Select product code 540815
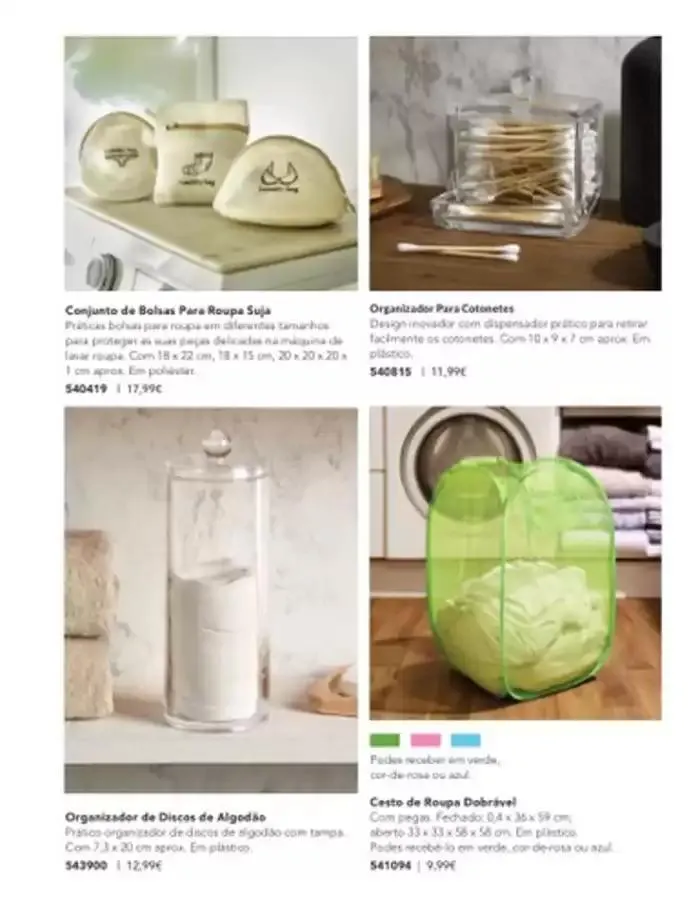The height and width of the screenshot is (909, 700). point(390,372)
